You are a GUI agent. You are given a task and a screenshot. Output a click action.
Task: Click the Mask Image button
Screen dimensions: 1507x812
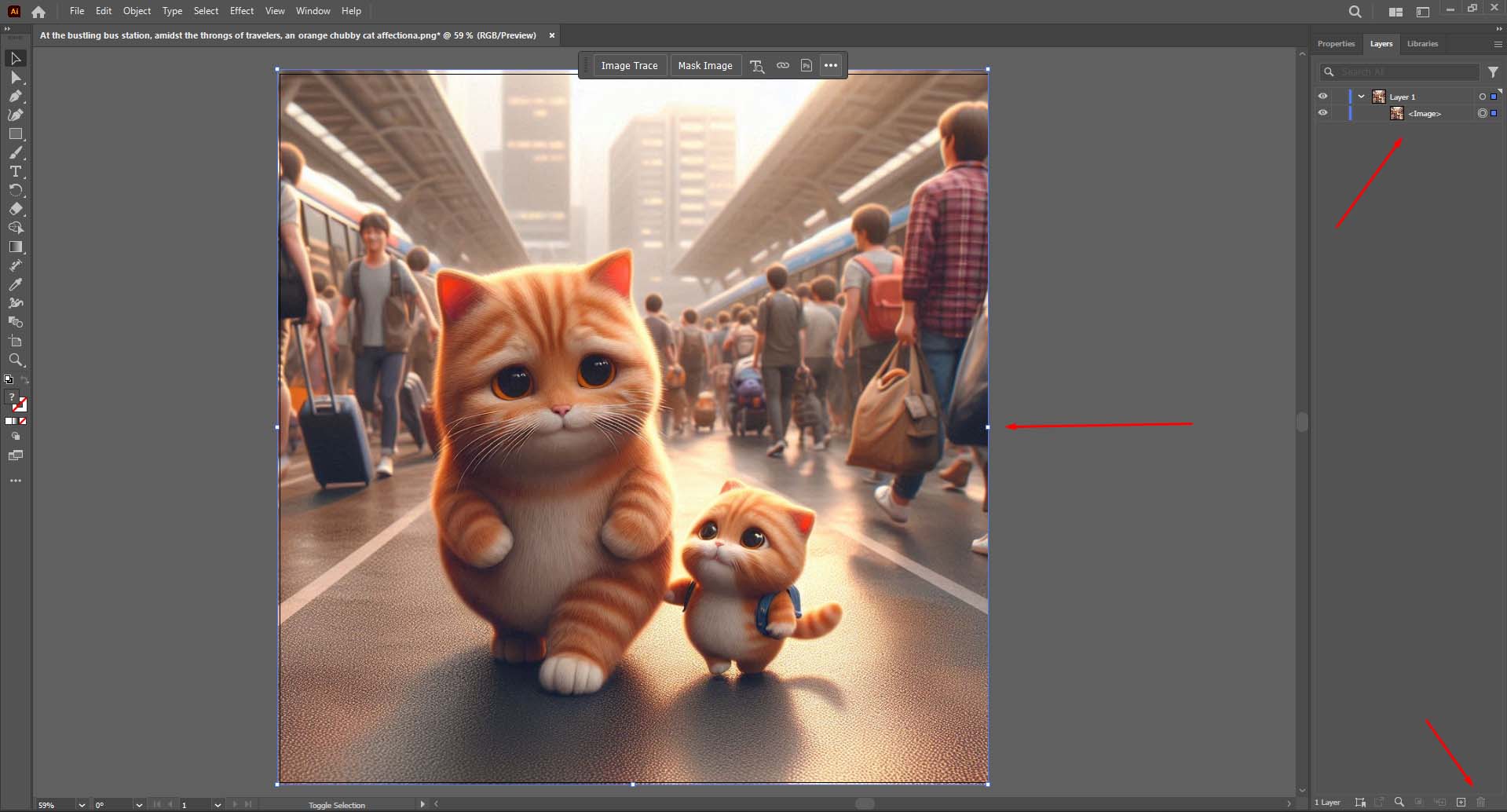[705, 65]
